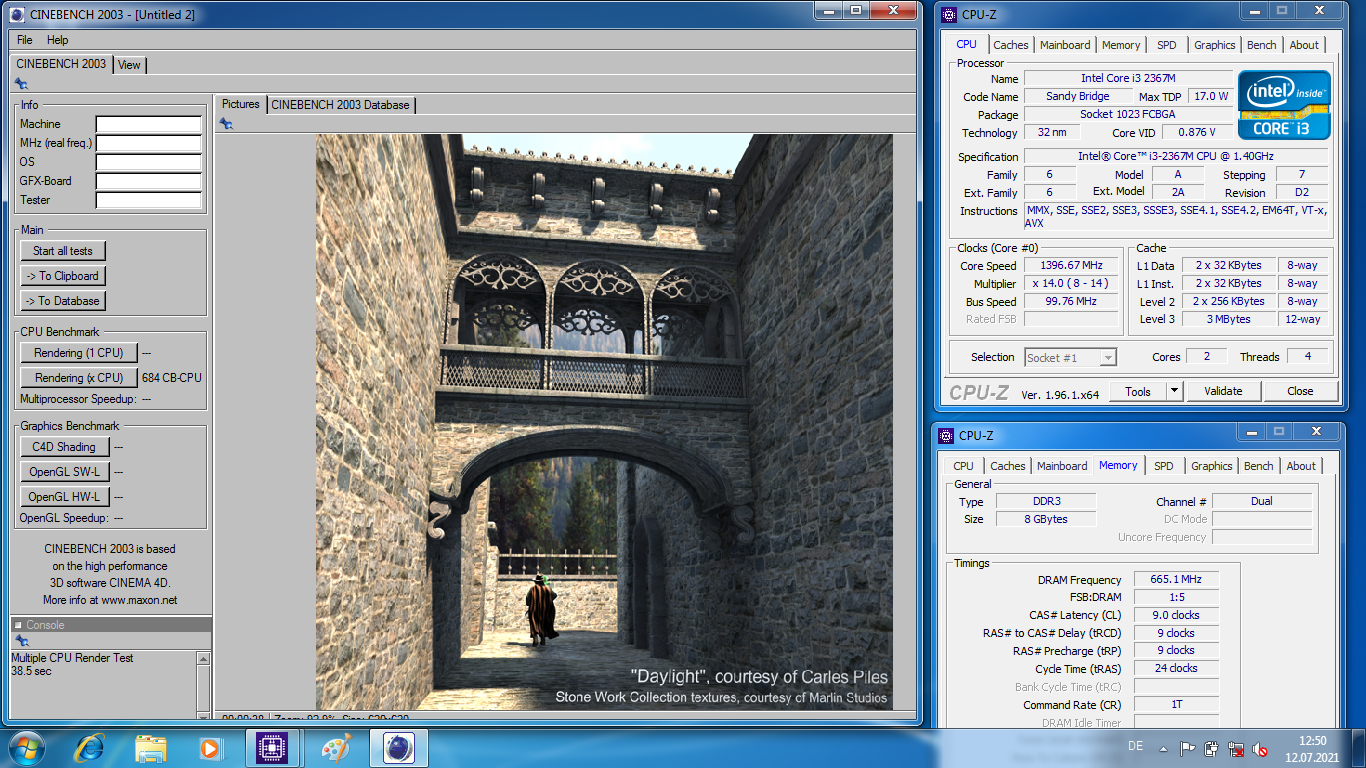Click the rendered Daylight image
The height and width of the screenshot is (768, 1366).
[x=604, y=422]
